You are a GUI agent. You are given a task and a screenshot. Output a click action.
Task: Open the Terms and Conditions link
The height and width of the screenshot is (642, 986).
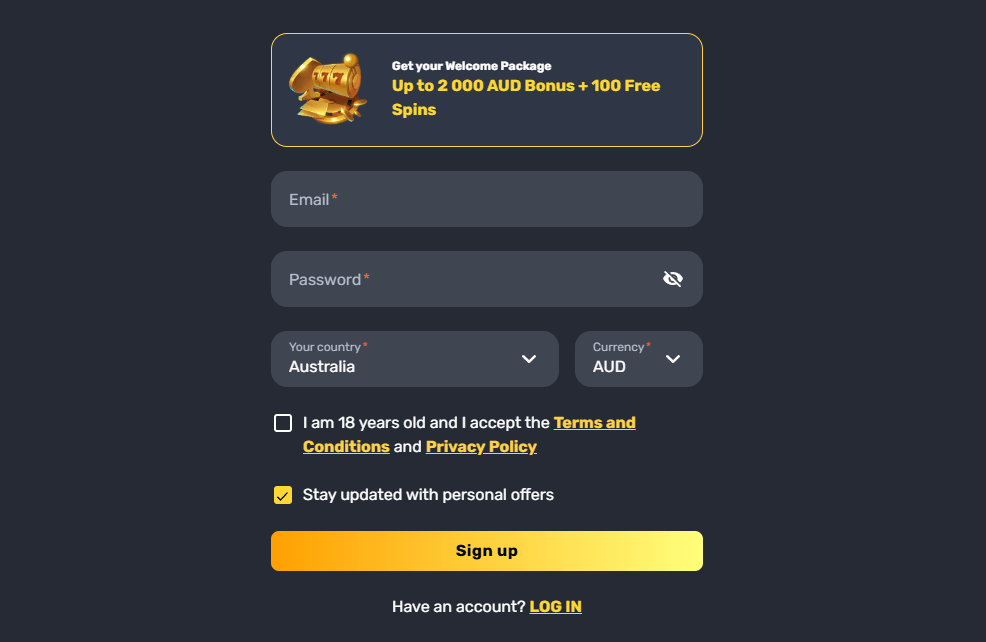click(594, 423)
